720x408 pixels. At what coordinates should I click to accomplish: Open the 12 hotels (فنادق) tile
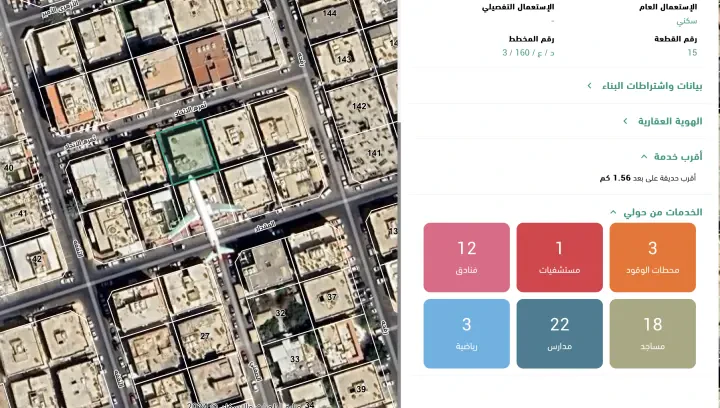coord(466,257)
